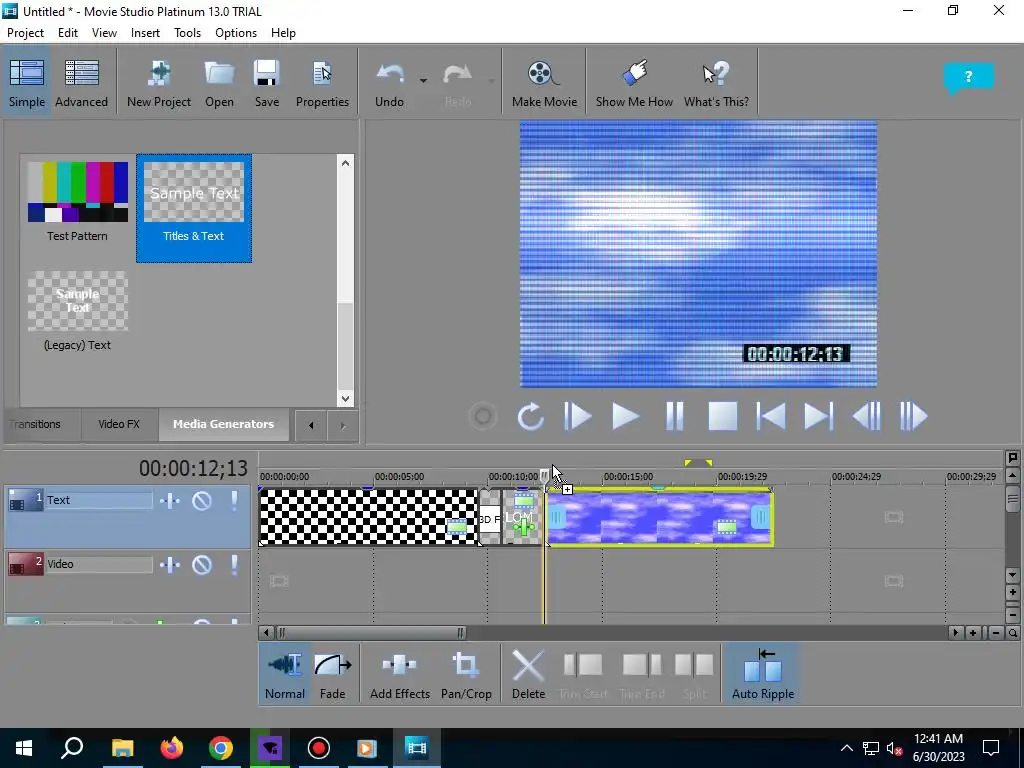The height and width of the screenshot is (768, 1024).
Task: Create a New Project
Action: 159,82
